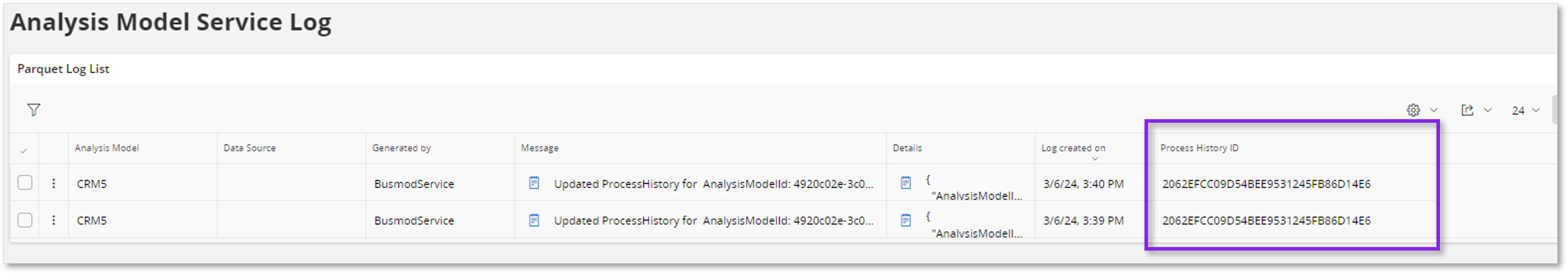1568x274 pixels.
Task: Expand the settings gear dropdown chevron
Action: pyautogui.click(x=1434, y=110)
